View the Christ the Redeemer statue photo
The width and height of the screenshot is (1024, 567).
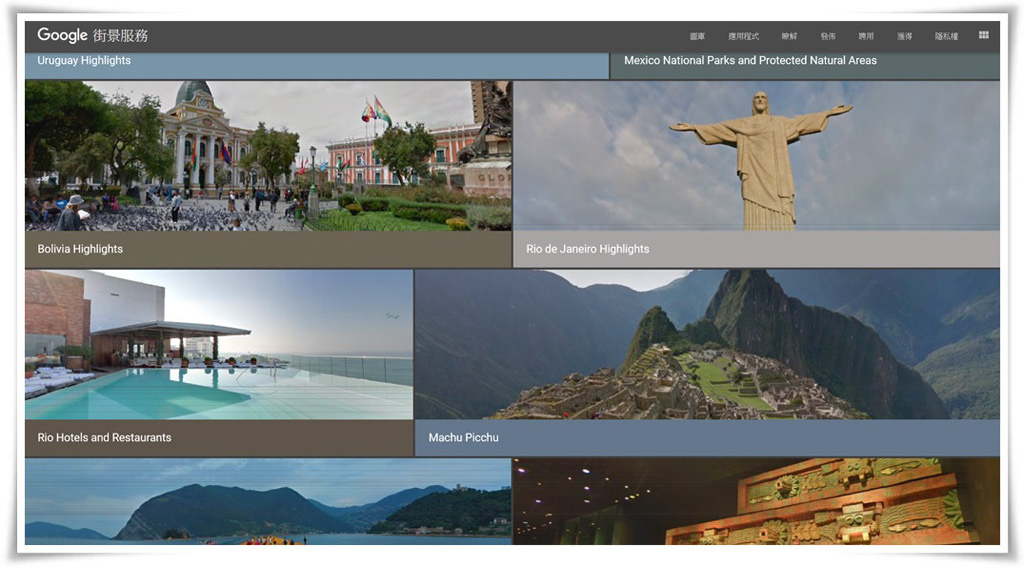pyautogui.click(x=756, y=155)
